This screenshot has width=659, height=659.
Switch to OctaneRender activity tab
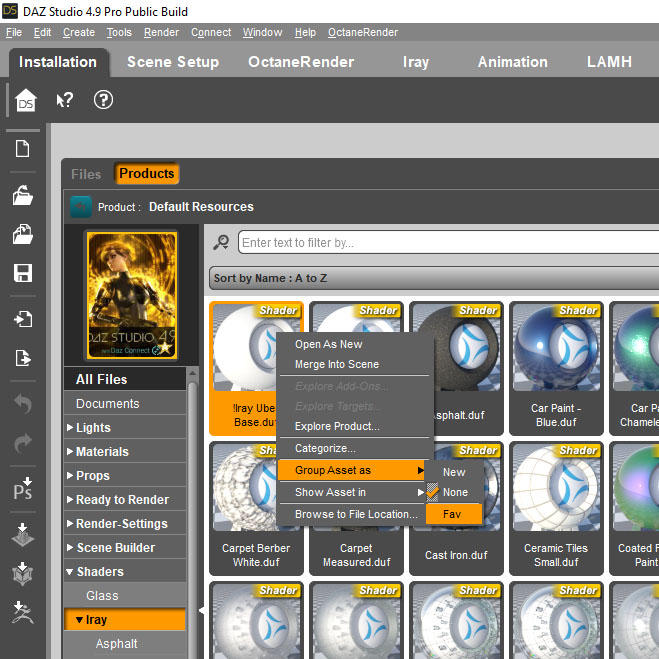[301, 62]
